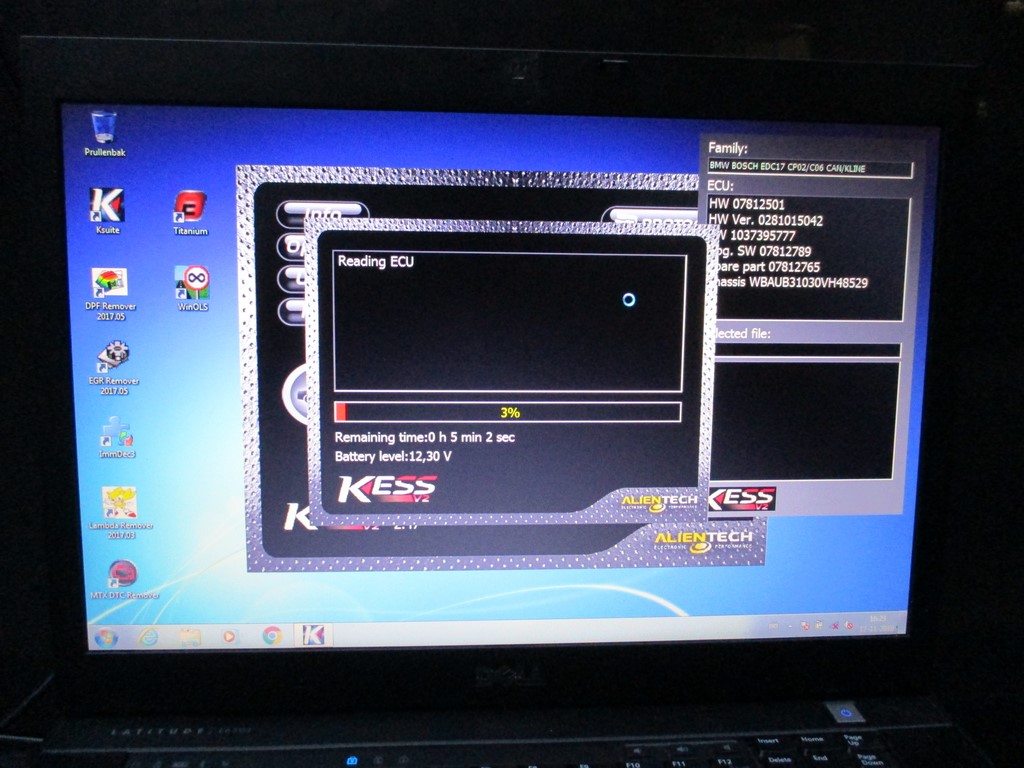Open Internet Explorer from the taskbar
Screen dimensions: 1024x768
point(149,637)
